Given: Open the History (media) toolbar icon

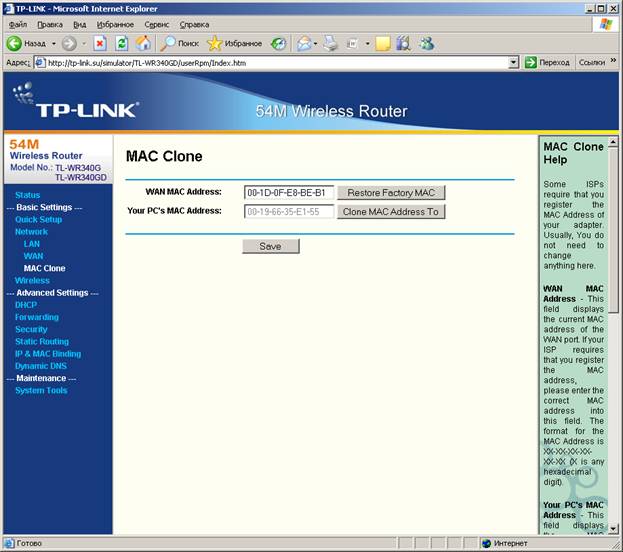Looking at the screenshot, I should tap(279, 43).
